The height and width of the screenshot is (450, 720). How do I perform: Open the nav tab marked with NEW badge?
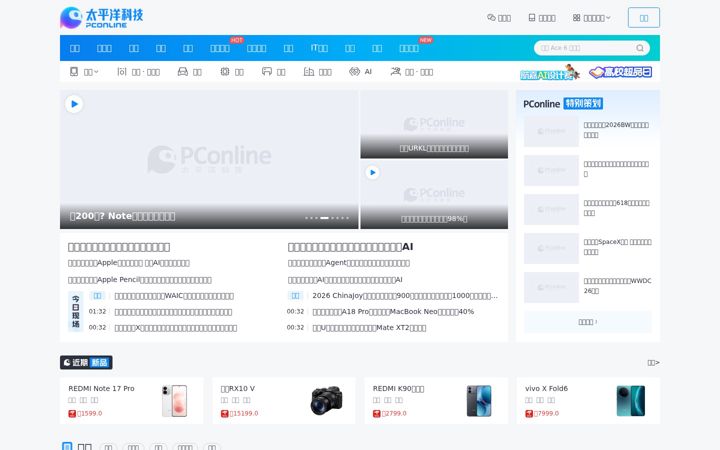(x=409, y=48)
